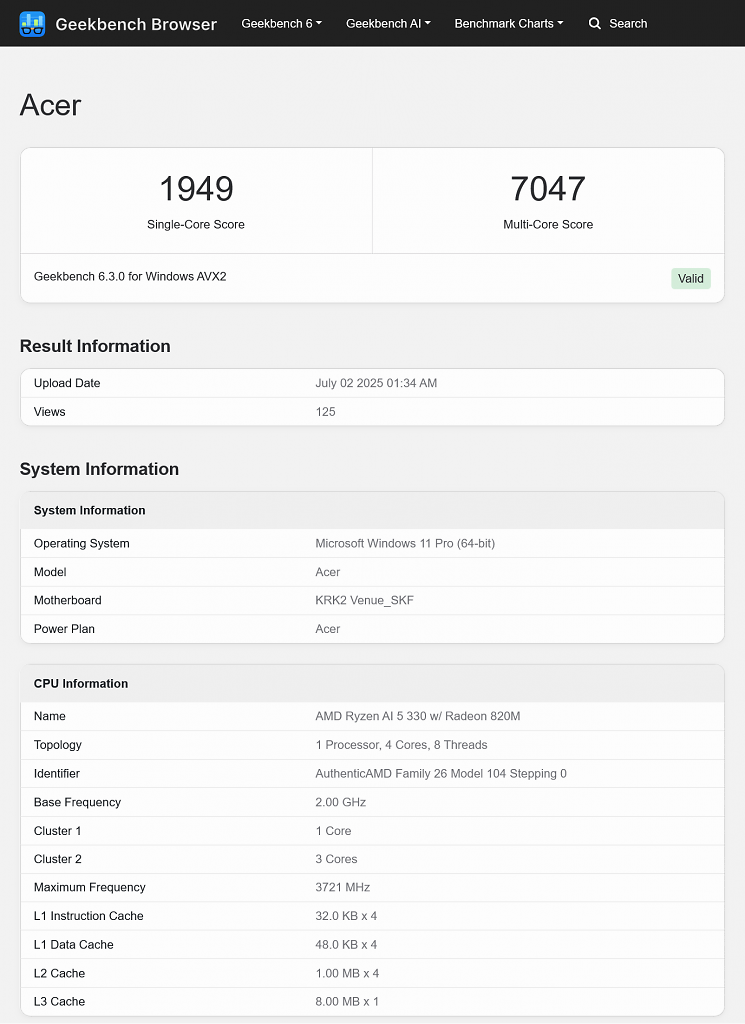Viewport: 745px width, 1024px height.
Task: Select the AuthenticAMD Family 26 identifier value
Action: click(x=441, y=774)
